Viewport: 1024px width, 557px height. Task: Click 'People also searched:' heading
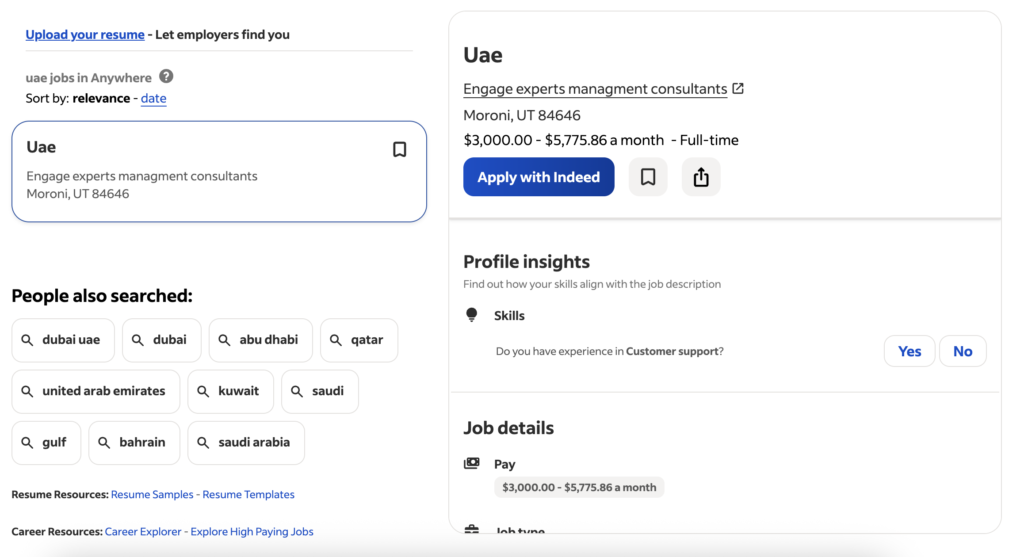(x=102, y=296)
